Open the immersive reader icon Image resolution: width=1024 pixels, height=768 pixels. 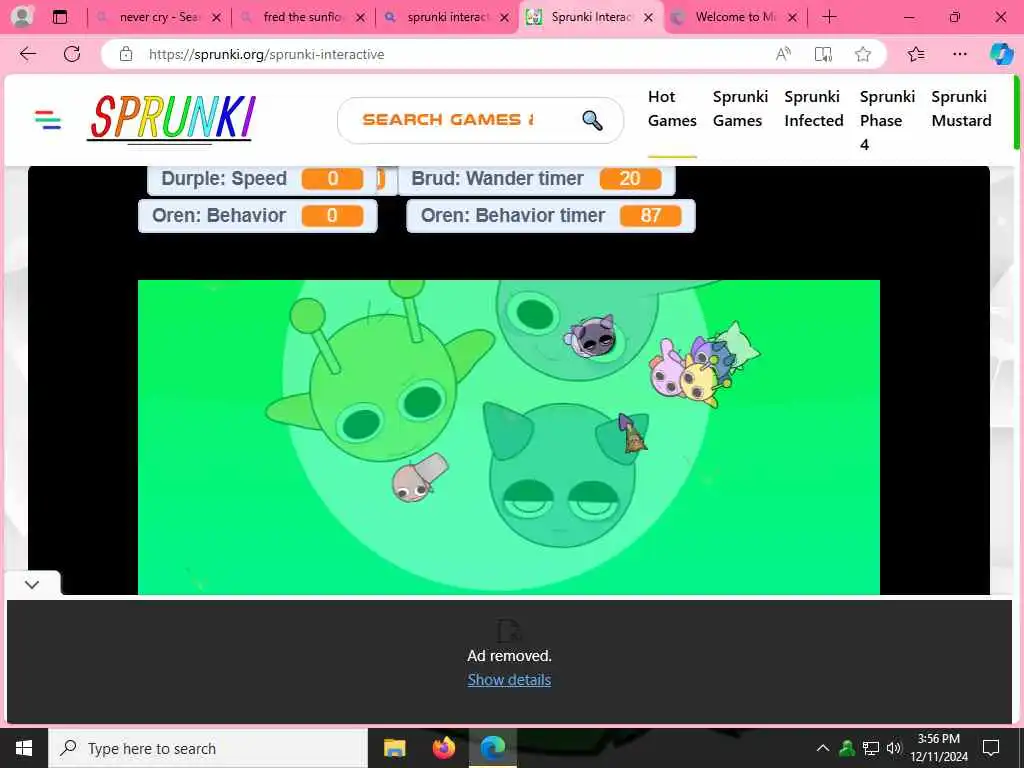[823, 54]
